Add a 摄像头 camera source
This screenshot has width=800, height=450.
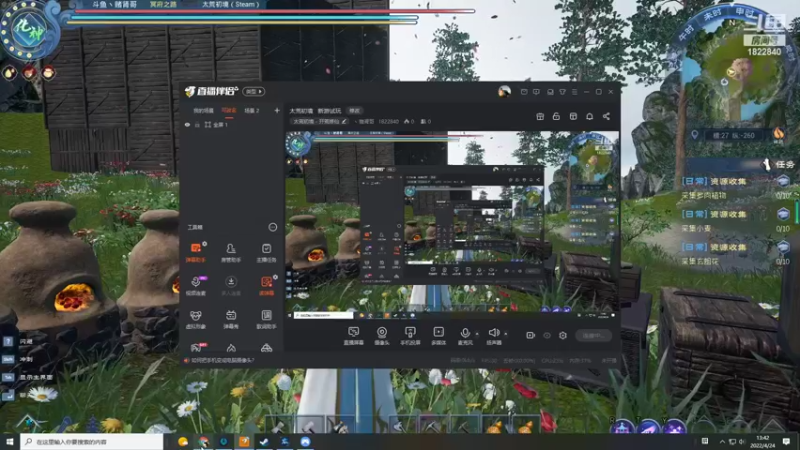point(382,336)
